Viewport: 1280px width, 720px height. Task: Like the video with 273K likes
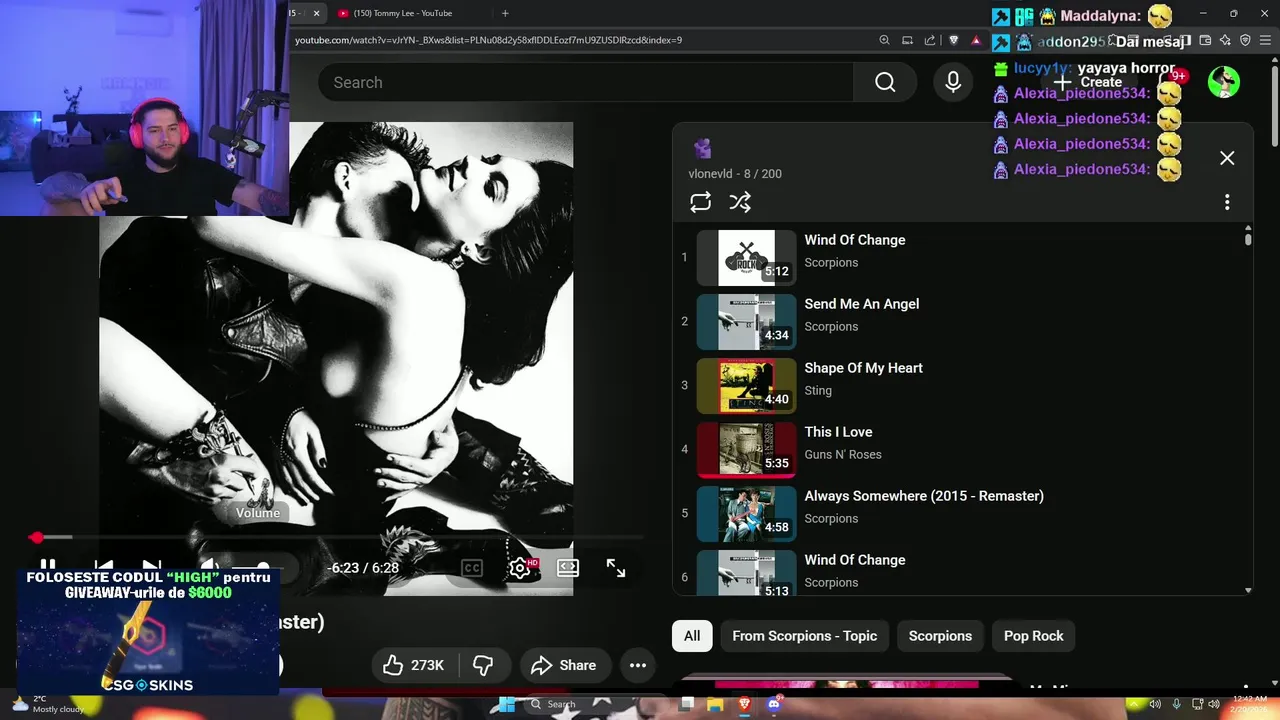point(414,665)
